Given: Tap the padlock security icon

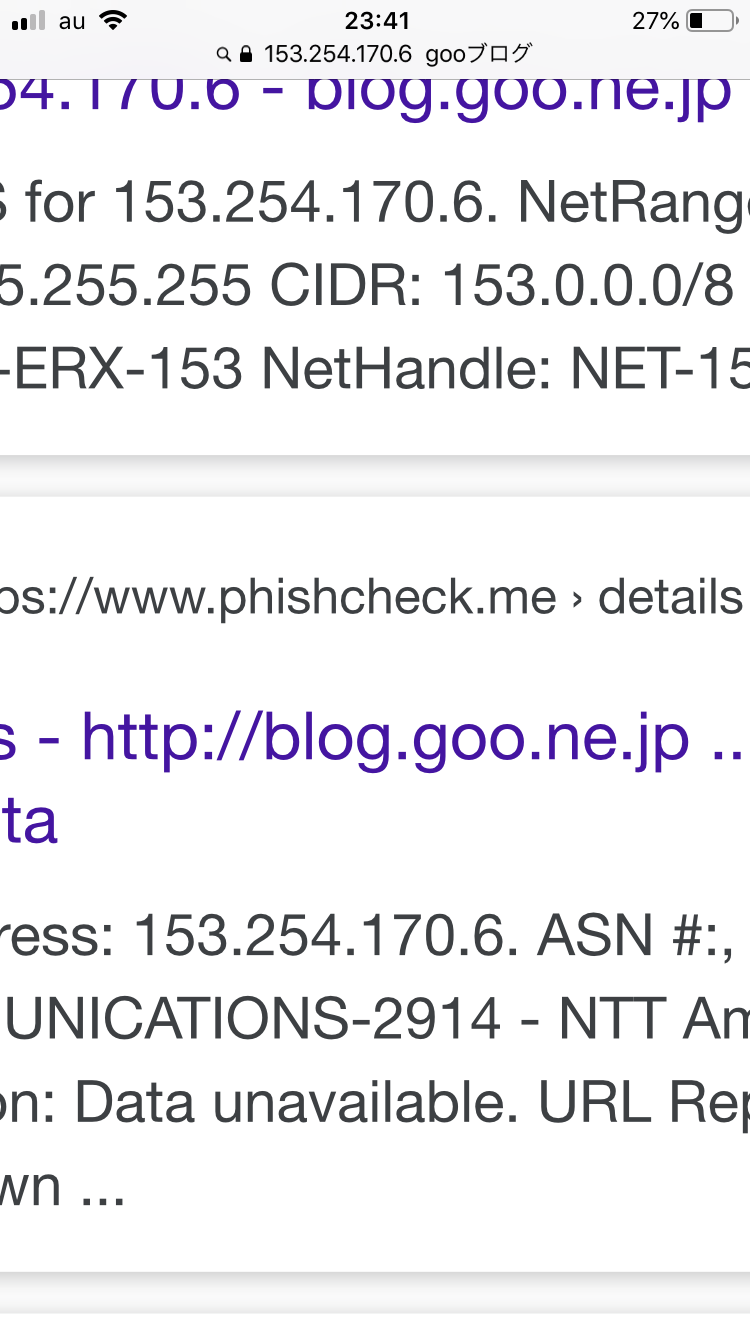Looking at the screenshot, I should pos(244,54).
